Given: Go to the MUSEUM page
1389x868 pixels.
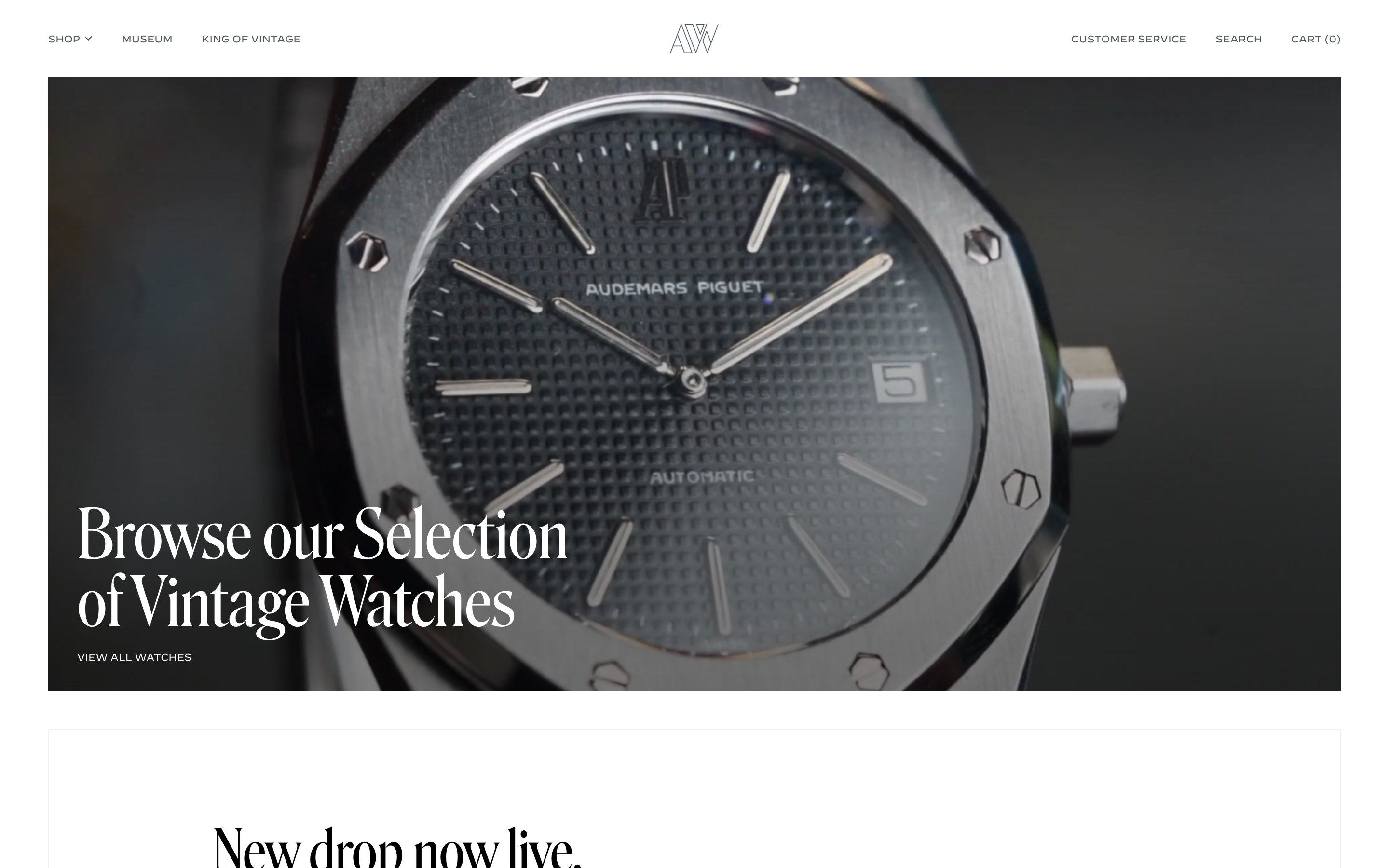Looking at the screenshot, I should [147, 39].
